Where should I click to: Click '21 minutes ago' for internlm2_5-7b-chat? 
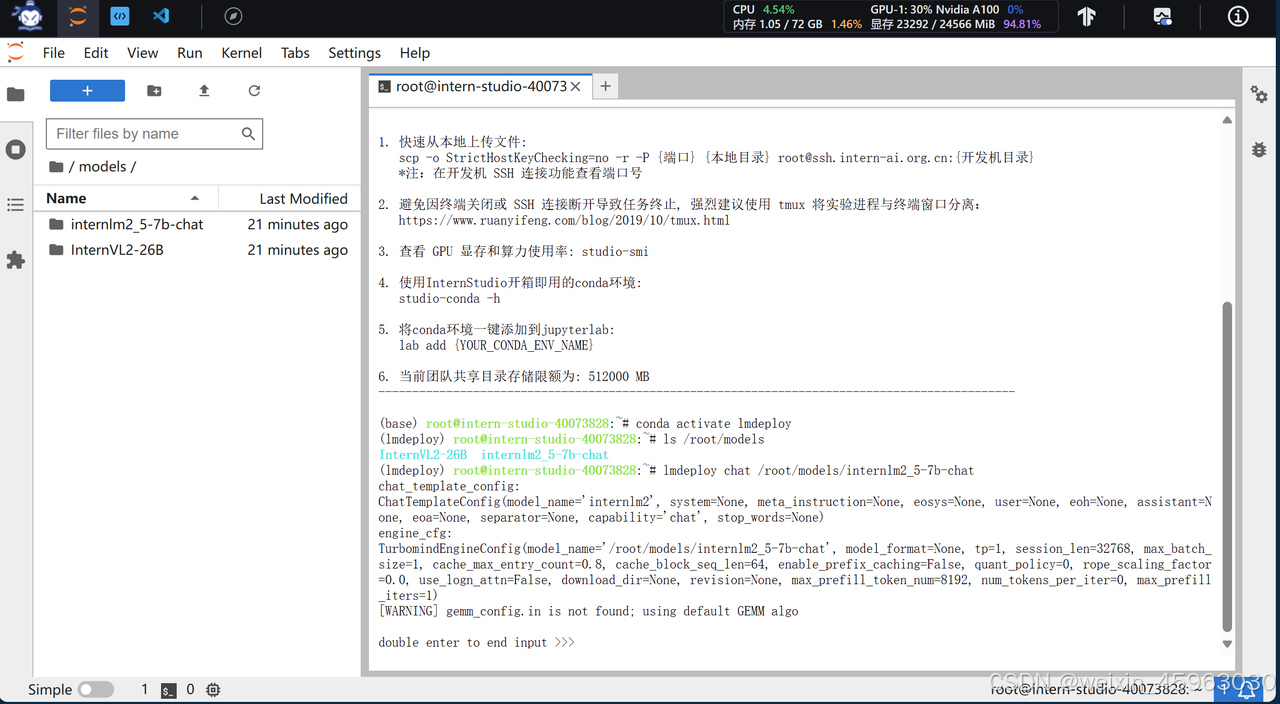[x=298, y=224]
